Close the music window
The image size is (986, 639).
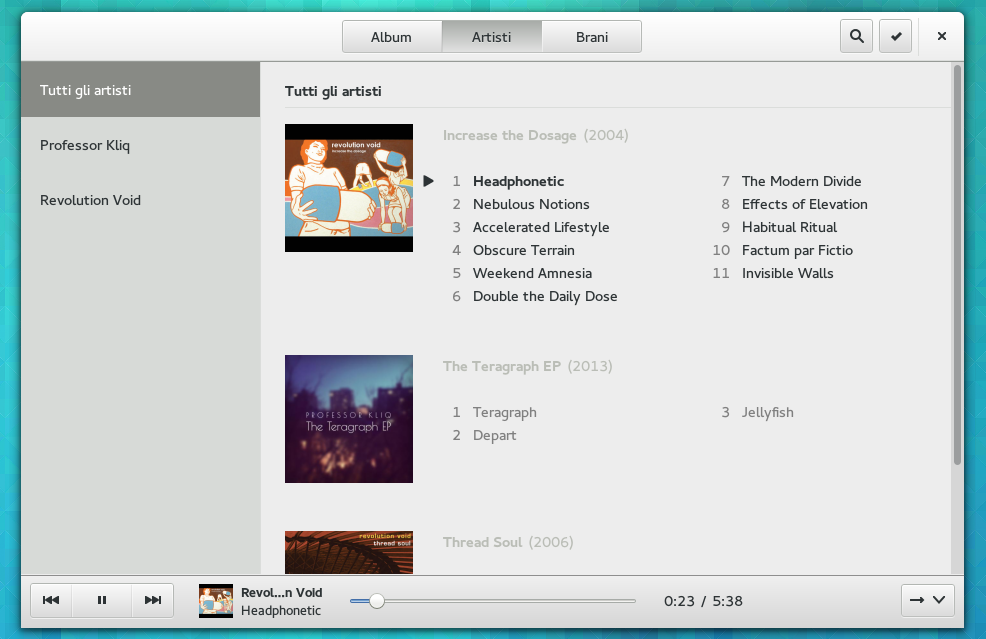tap(941, 36)
